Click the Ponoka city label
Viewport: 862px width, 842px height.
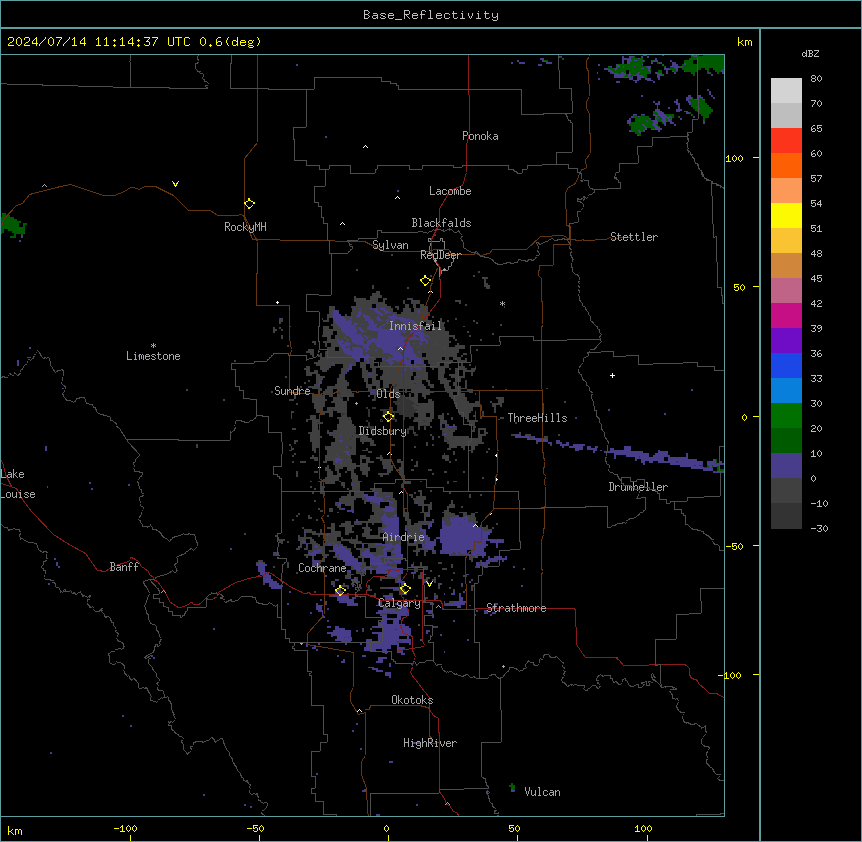[480, 136]
